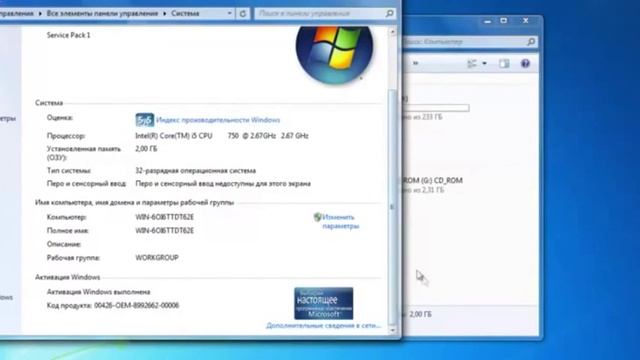The height and width of the screenshot is (360, 640).
Task: Click the search magnifier in the Control Panel window
Action: [x=389, y=13]
